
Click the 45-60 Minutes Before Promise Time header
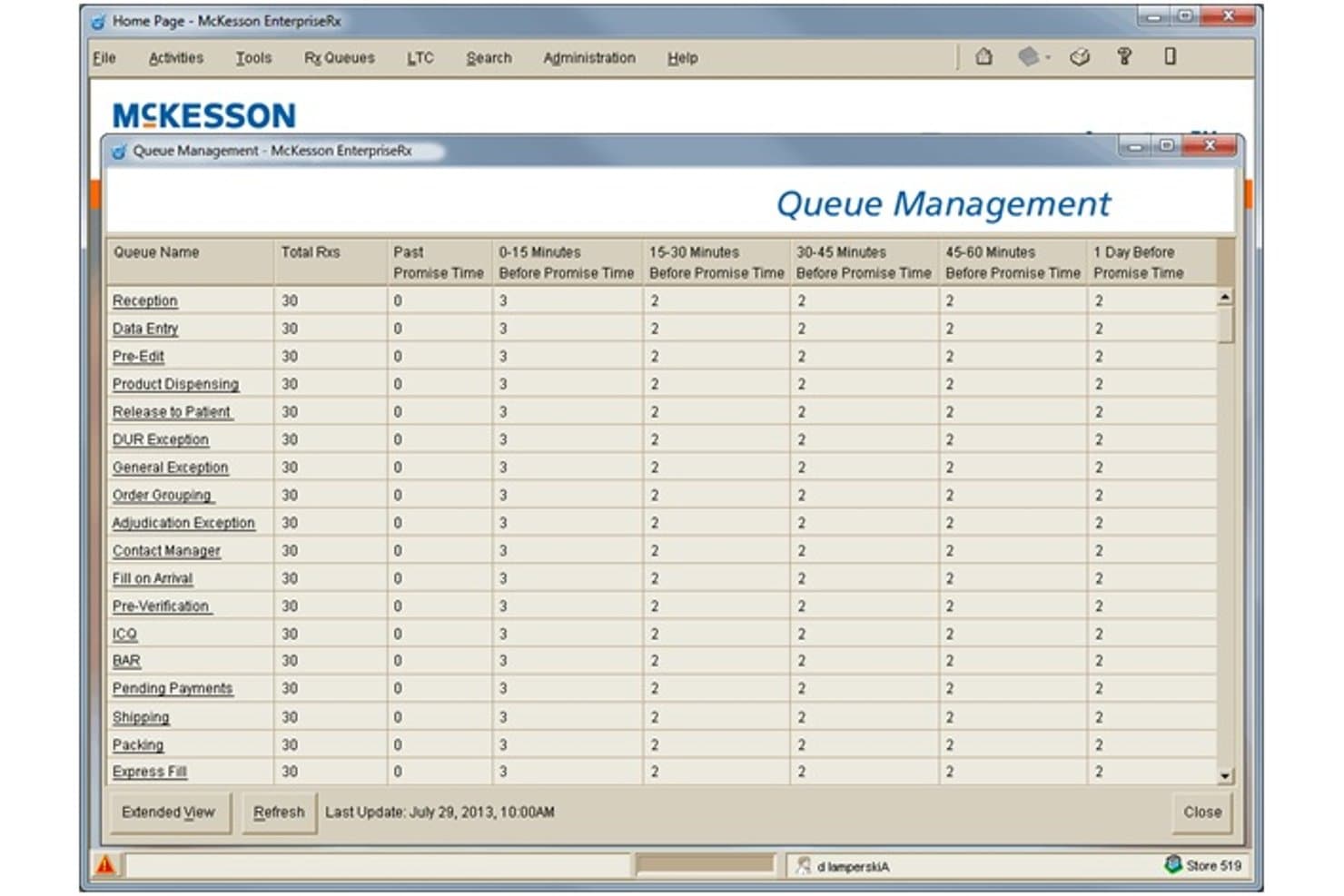click(x=1013, y=262)
